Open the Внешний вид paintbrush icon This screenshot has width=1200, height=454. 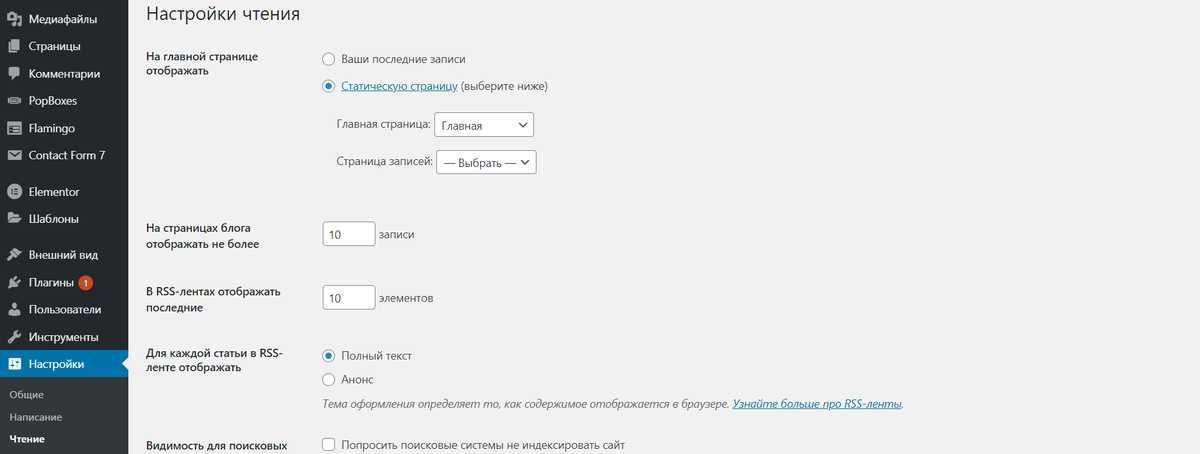[14, 255]
